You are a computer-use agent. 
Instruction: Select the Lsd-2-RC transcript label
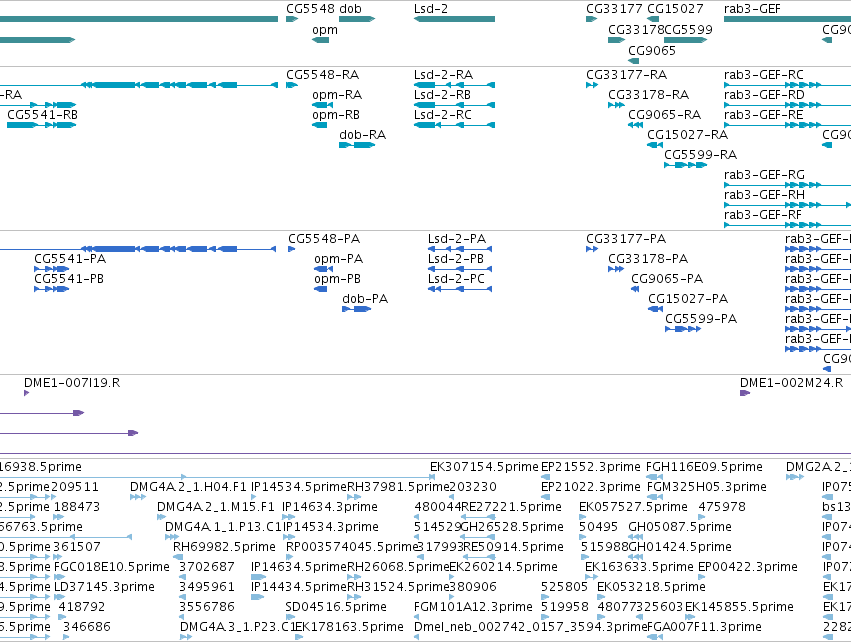pos(443,115)
